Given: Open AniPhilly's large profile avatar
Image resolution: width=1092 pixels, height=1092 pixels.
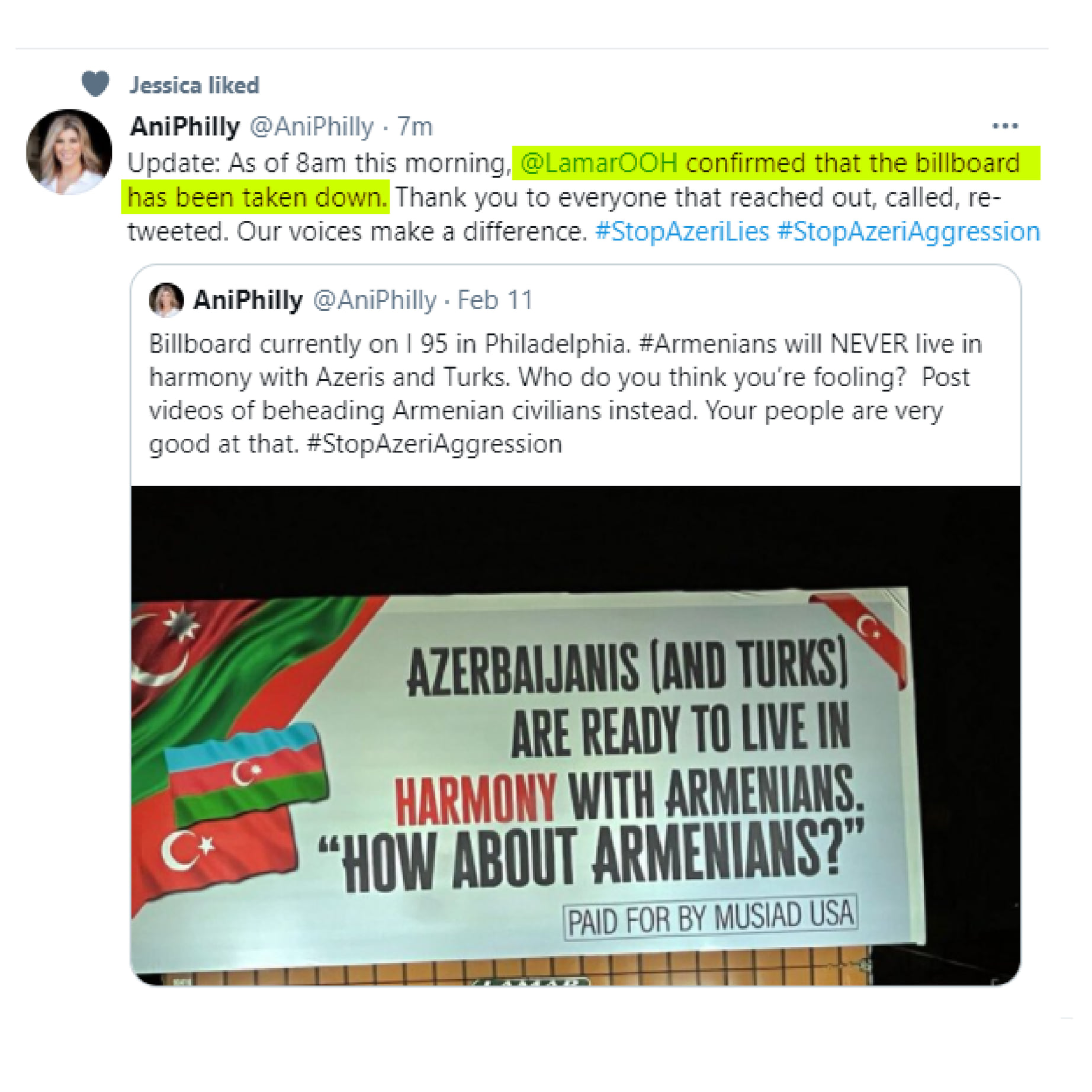Looking at the screenshot, I should pos(69,152).
